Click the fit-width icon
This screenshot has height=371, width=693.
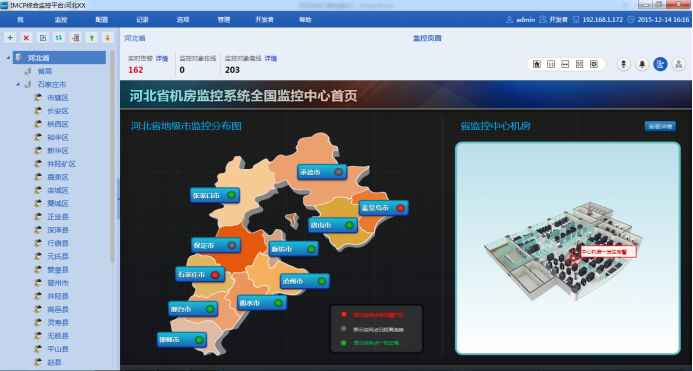(565, 64)
